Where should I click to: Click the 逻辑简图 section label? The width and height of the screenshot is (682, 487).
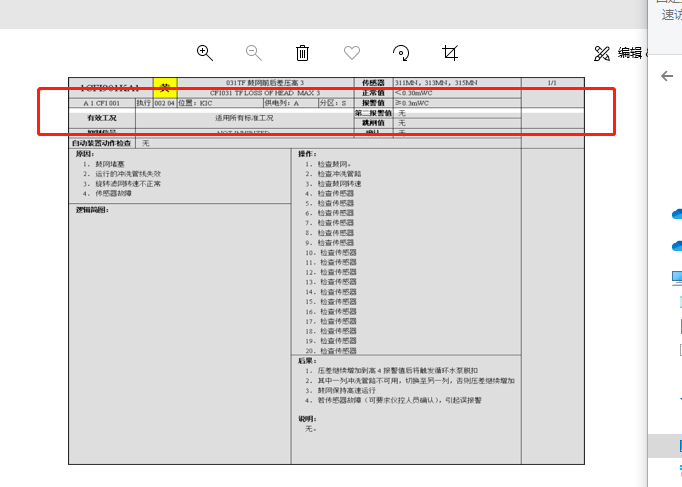pos(92,210)
